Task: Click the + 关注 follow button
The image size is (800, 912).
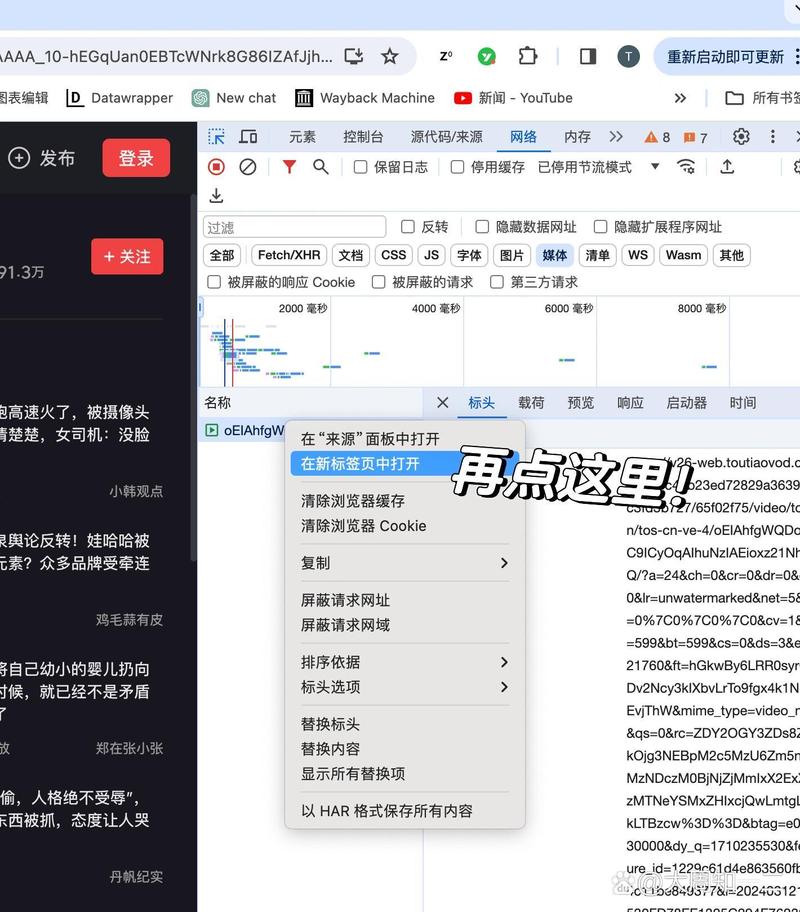Action: point(127,256)
